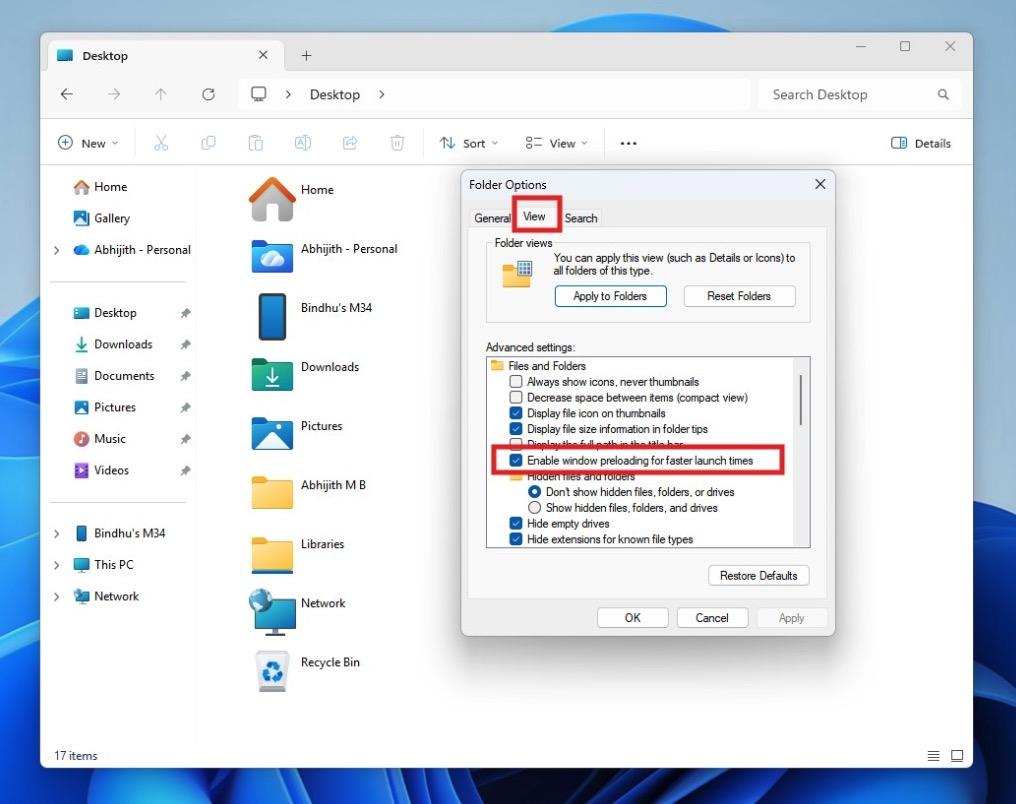The image size is (1016, 804).
Task: Click the Forward navigation arrow
Action: [x=114, y=95]
